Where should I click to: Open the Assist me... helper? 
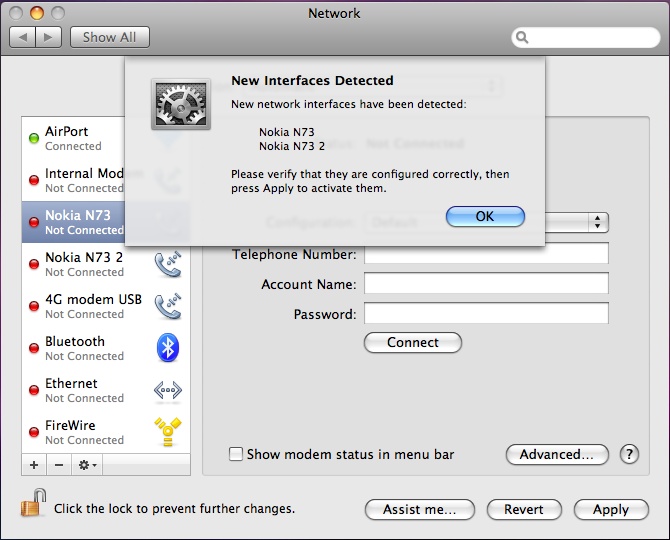(x=420, y=509)
